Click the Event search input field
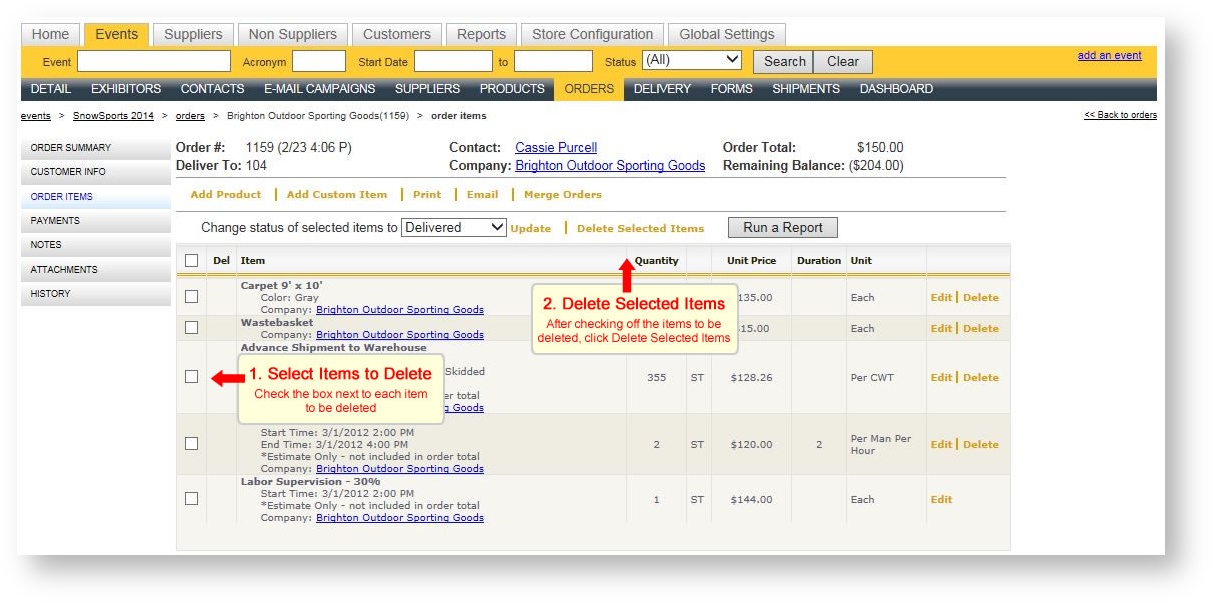 click(x=153, y=61)
